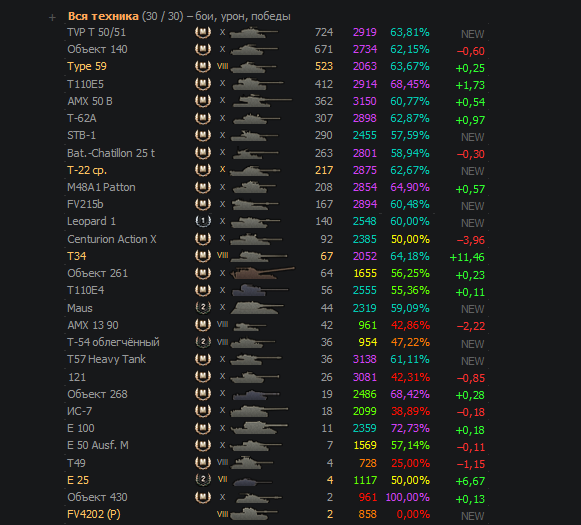The width and height of the screenshot is (581, 525).
Task: Click the 72,73% win rate of E 100
Action: point(410,428)
